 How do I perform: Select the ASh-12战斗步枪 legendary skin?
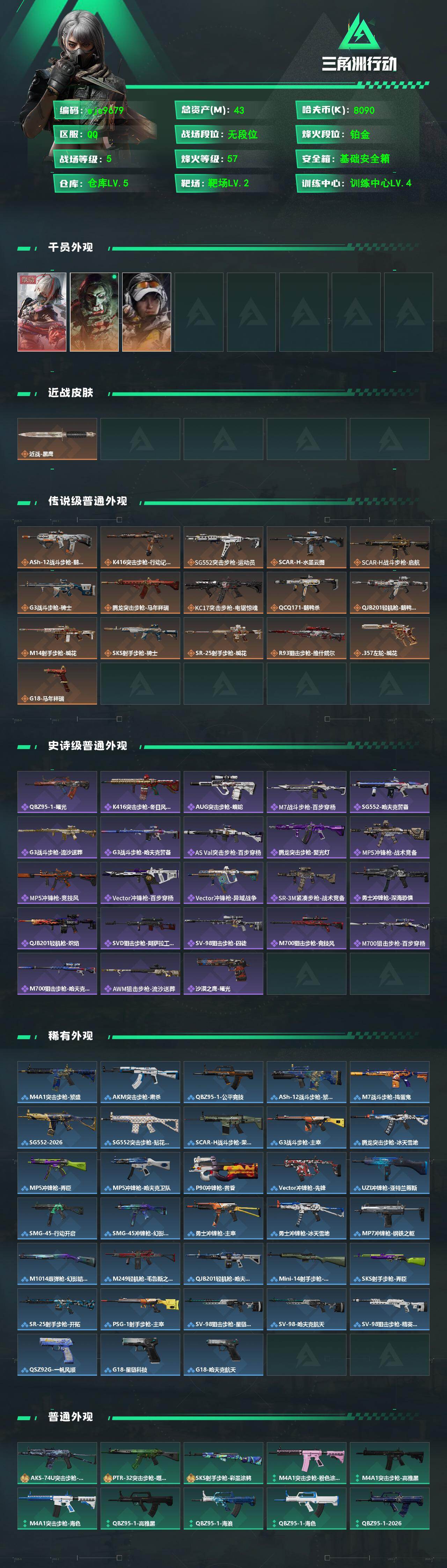pos(57,547)
